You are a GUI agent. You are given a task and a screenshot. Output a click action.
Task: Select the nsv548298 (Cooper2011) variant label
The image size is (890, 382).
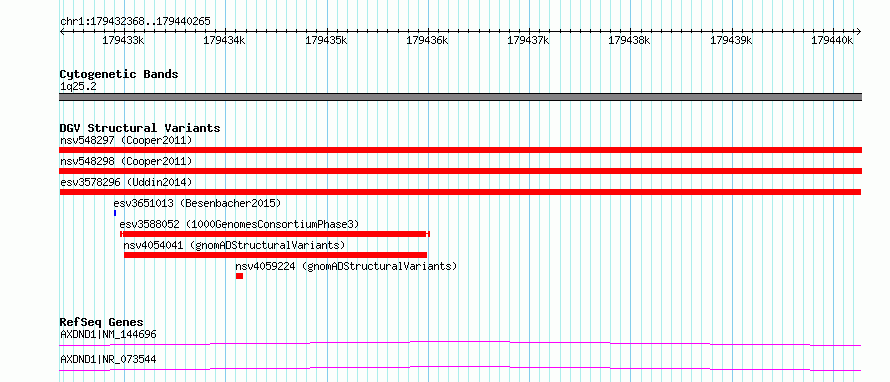tap(126, 161)
